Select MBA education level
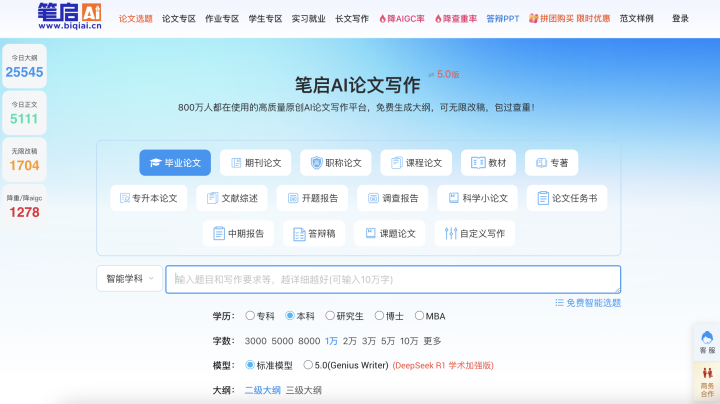The height and width of the screenshot is (404, 720). (430, 316)
